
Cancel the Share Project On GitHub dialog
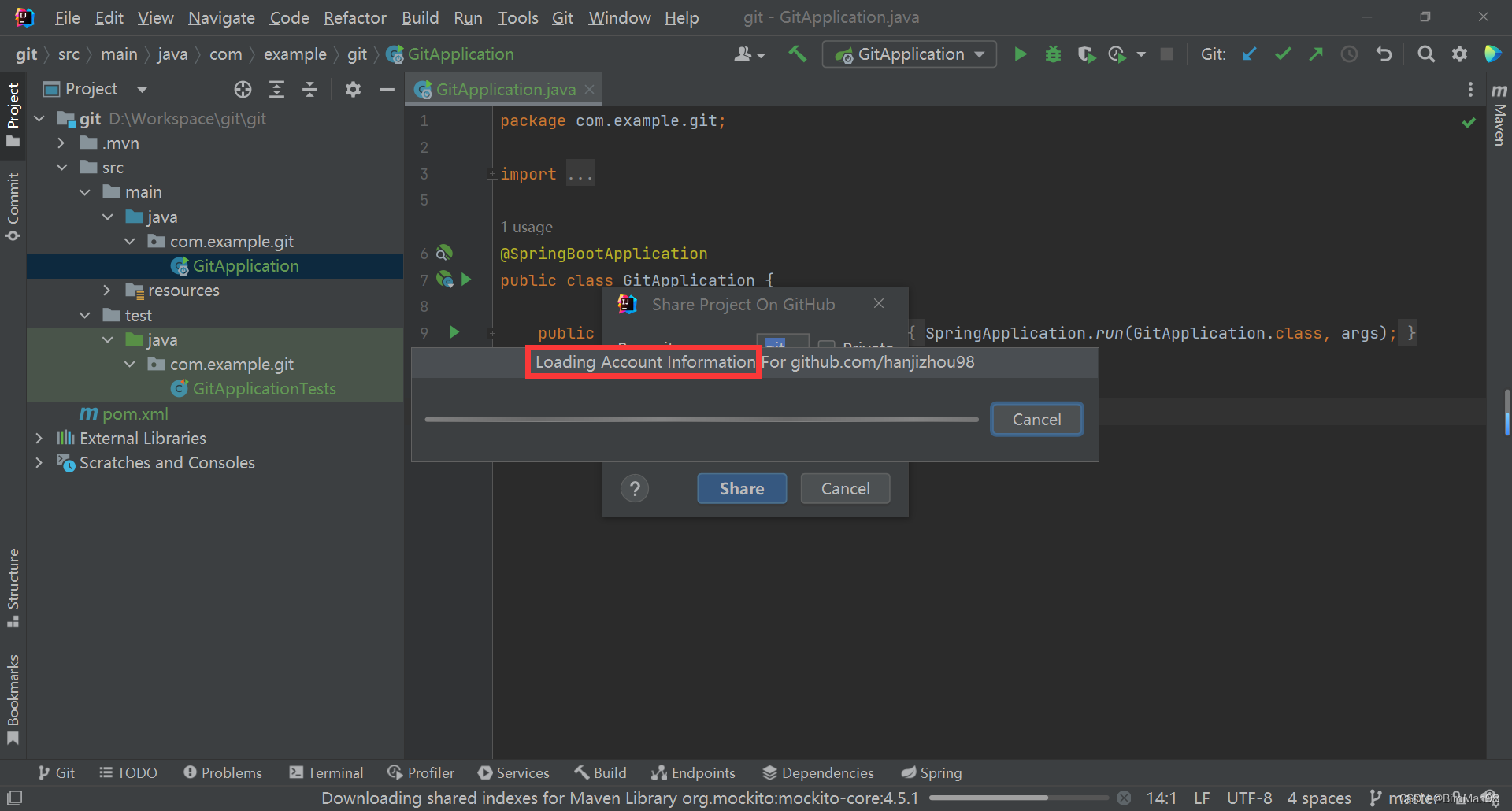click(x=846, y=489)
